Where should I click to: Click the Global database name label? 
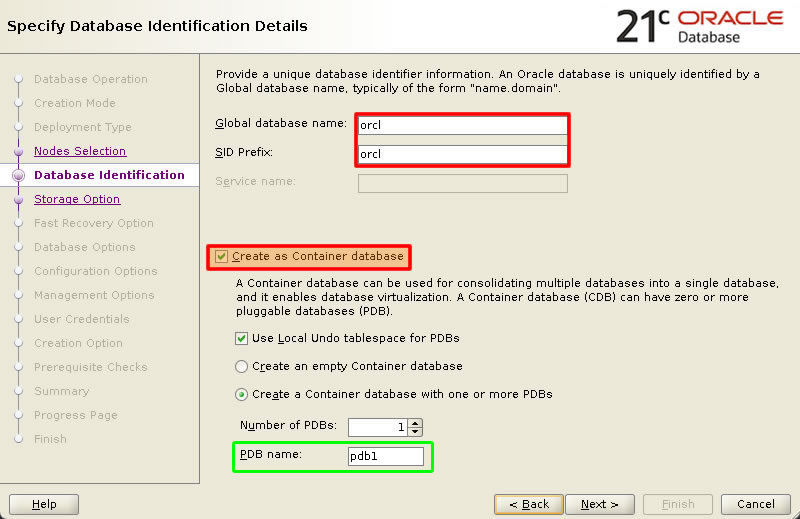click(281, 123)
